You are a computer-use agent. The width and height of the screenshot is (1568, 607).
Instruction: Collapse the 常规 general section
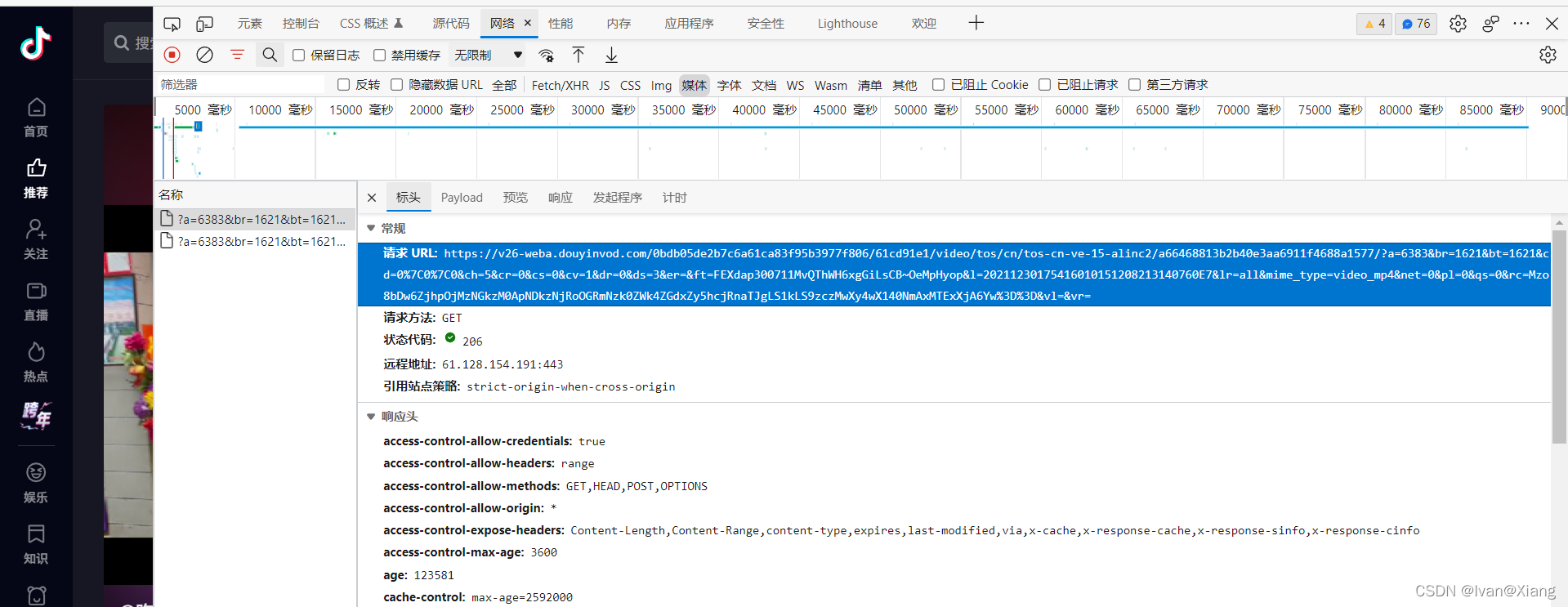pyautogui.click(x=371, y=228)
